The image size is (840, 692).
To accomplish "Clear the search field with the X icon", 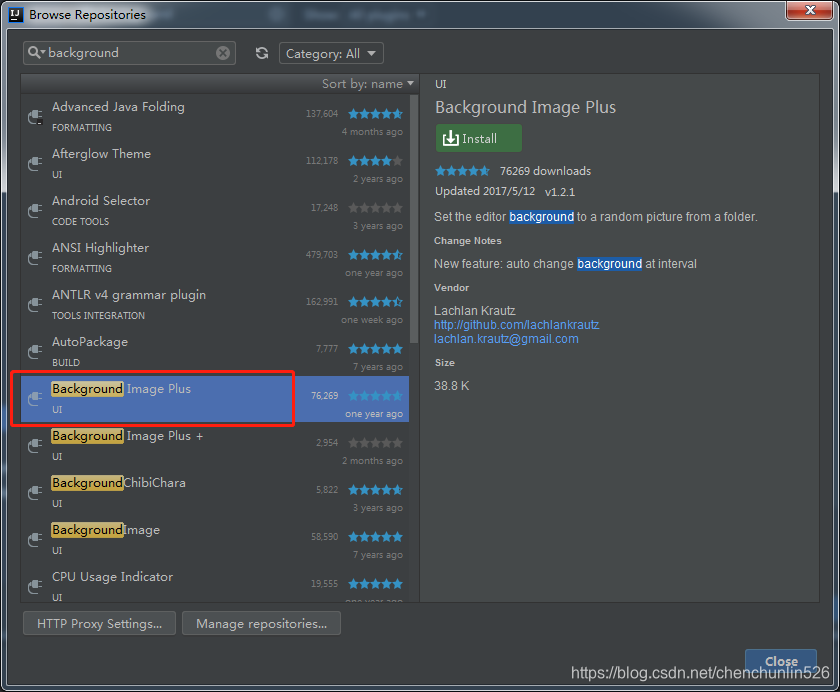I will pos(223,52).
